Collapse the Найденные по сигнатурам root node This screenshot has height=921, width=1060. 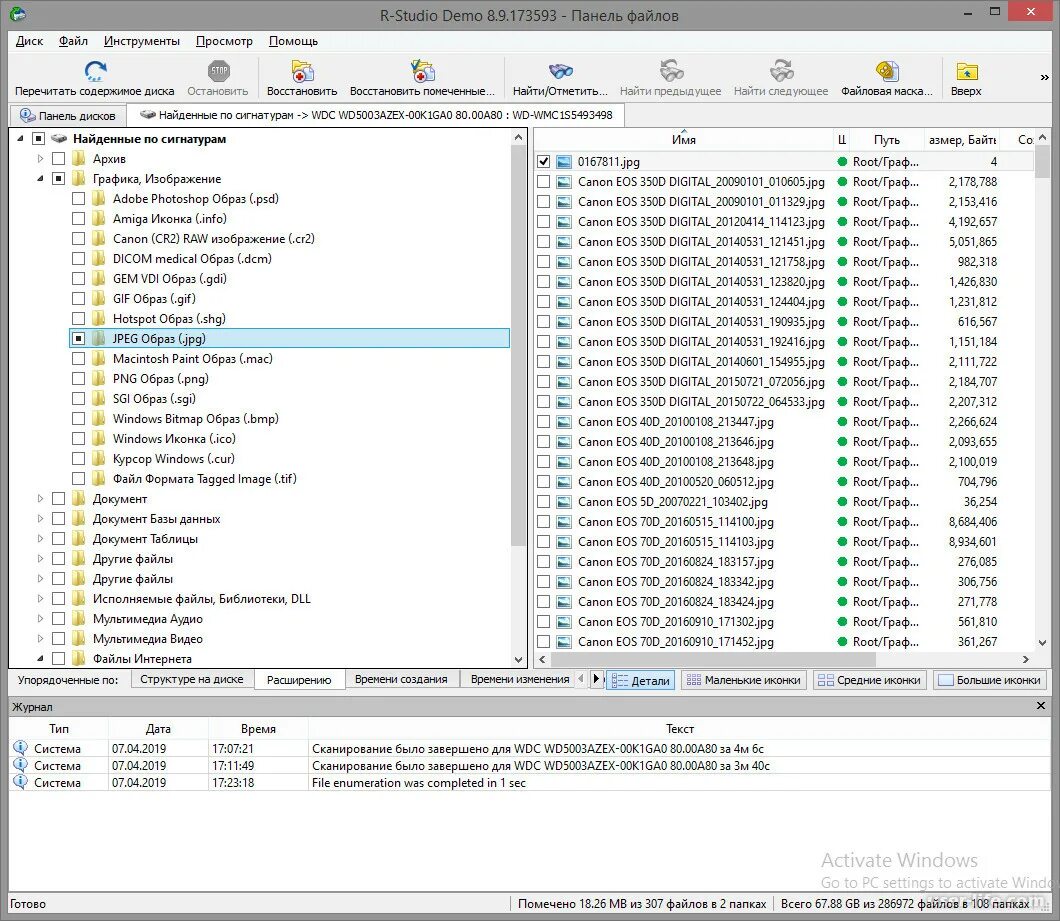20,139
